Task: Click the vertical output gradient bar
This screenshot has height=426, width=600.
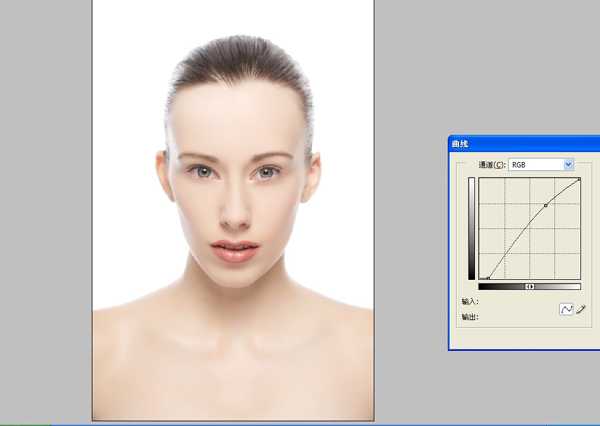Action: coord(471,229)
